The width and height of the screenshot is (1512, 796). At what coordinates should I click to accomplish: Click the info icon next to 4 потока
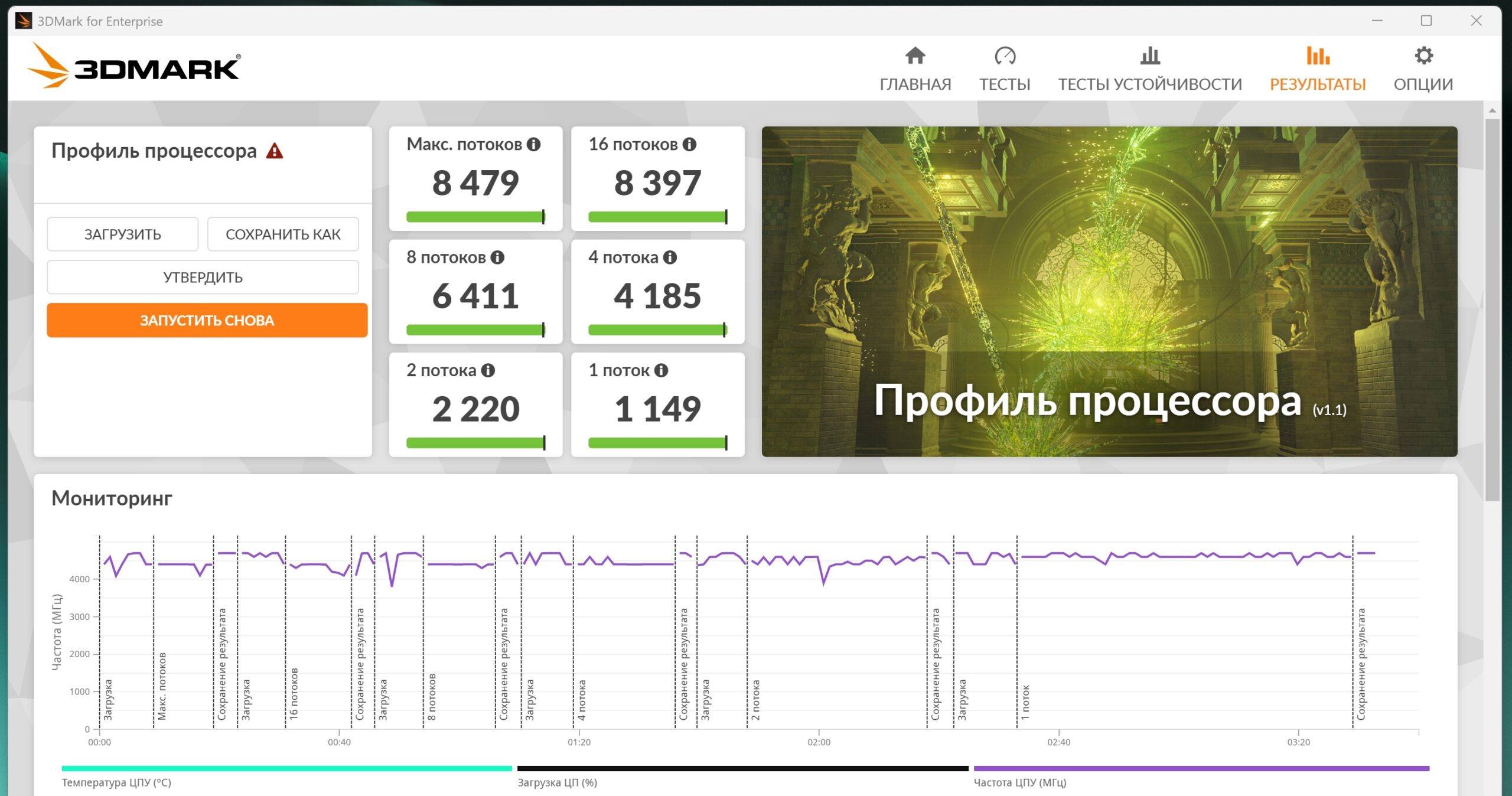coord(670,257)
